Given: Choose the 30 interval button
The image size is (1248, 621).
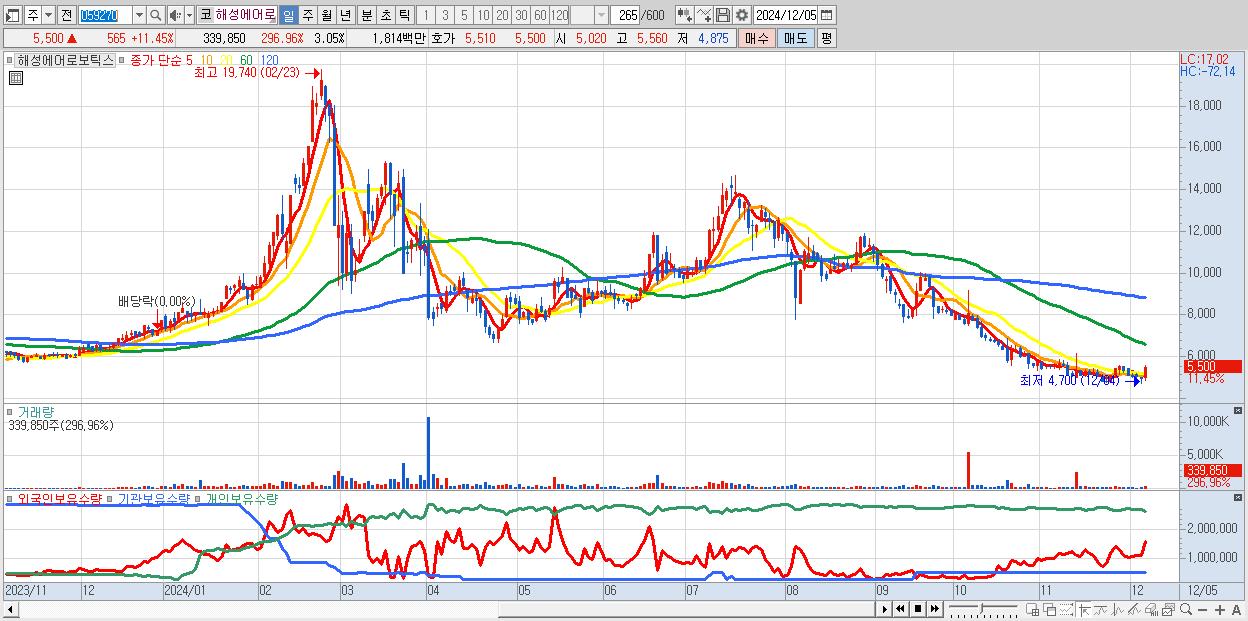Looking at the screenshot, I should tap(521, 16).
